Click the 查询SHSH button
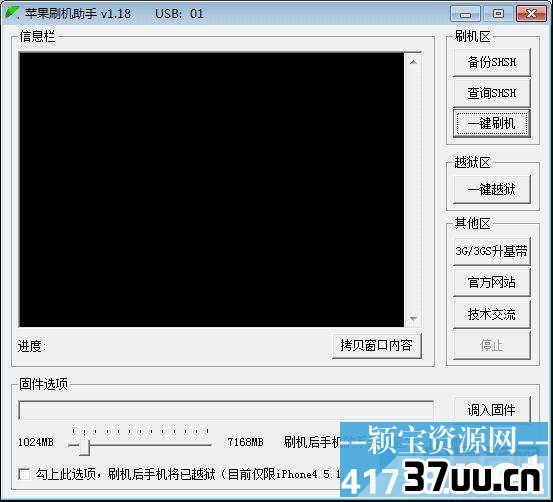553x502 pixels. (492, 93)
